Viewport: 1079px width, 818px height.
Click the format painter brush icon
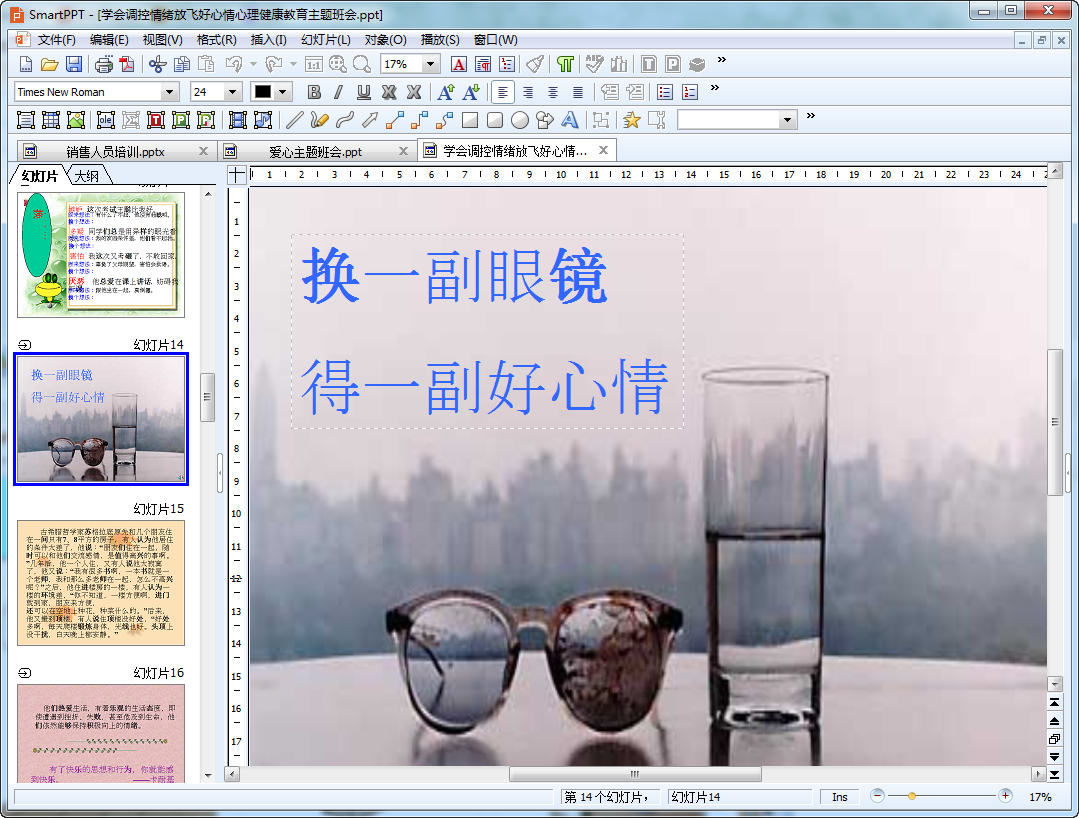coord(535,64)
